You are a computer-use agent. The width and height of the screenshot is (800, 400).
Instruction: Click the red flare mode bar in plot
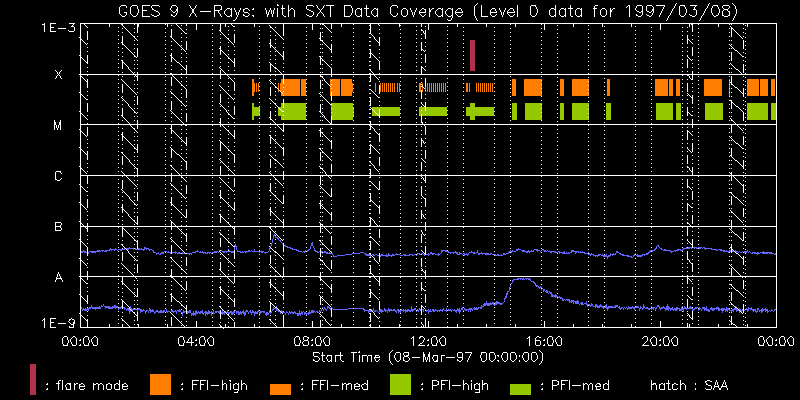pos(472,56)
